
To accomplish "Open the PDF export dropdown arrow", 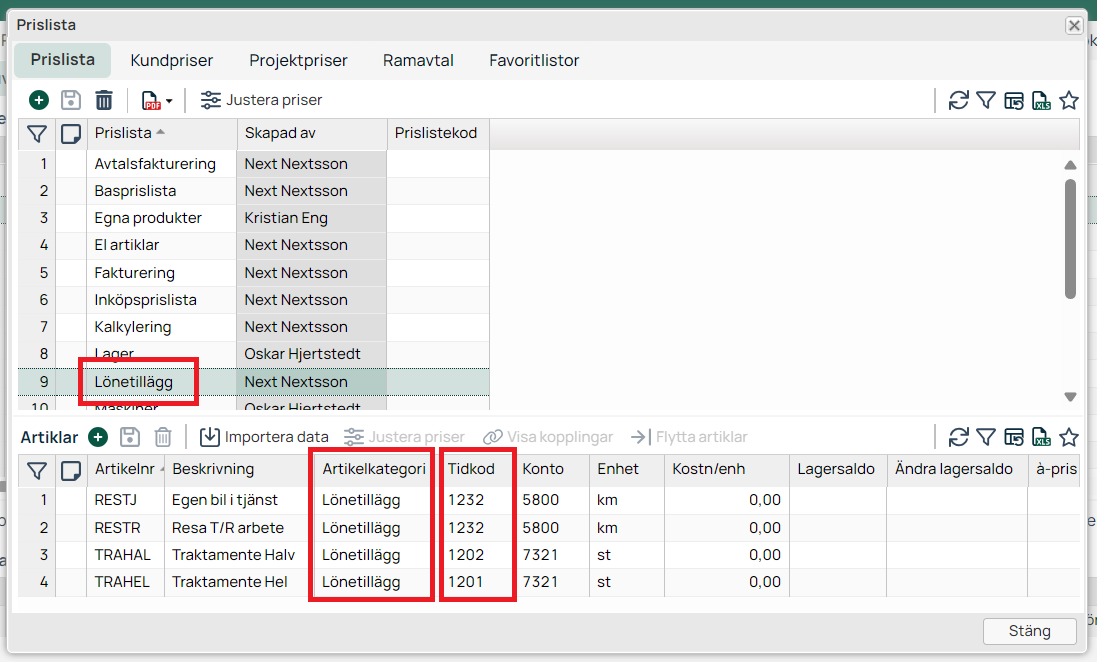I will (x=169, y=101).
